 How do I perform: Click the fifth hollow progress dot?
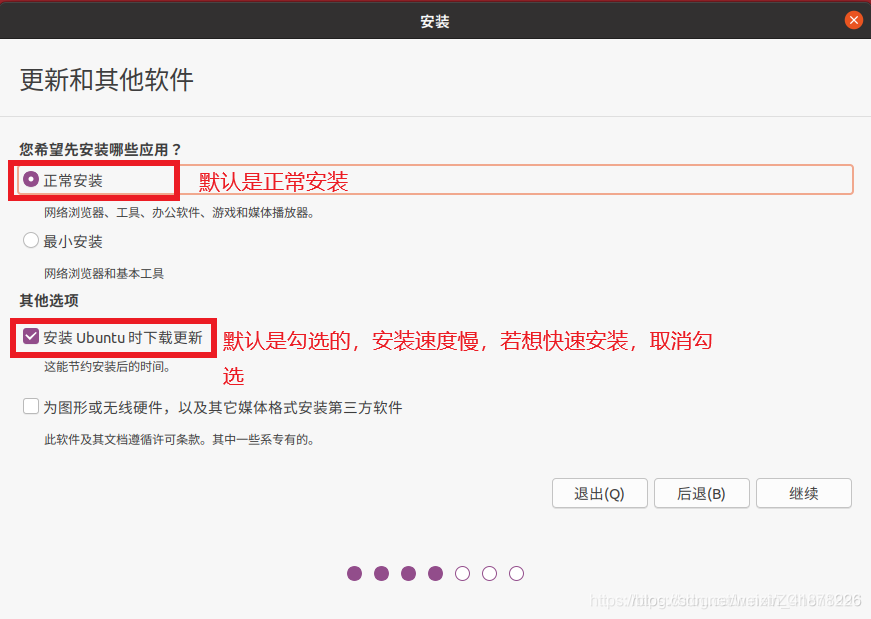pos(462,573)
